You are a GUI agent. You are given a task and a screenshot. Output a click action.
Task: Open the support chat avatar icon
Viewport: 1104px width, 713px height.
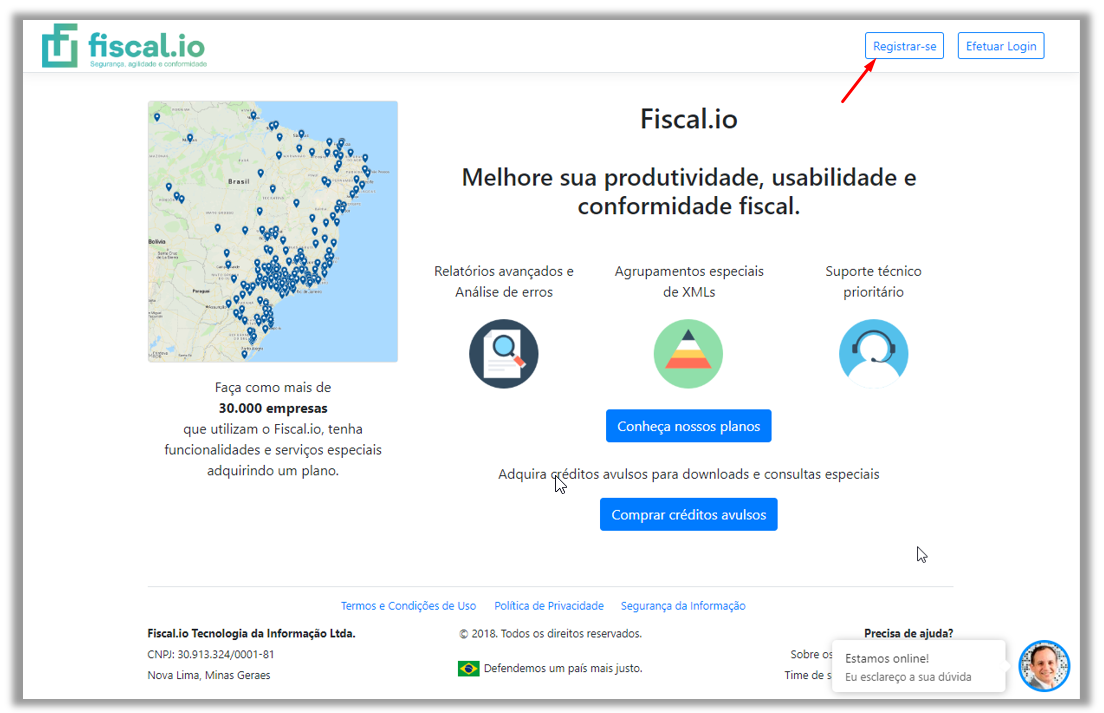click(1044, 666)
